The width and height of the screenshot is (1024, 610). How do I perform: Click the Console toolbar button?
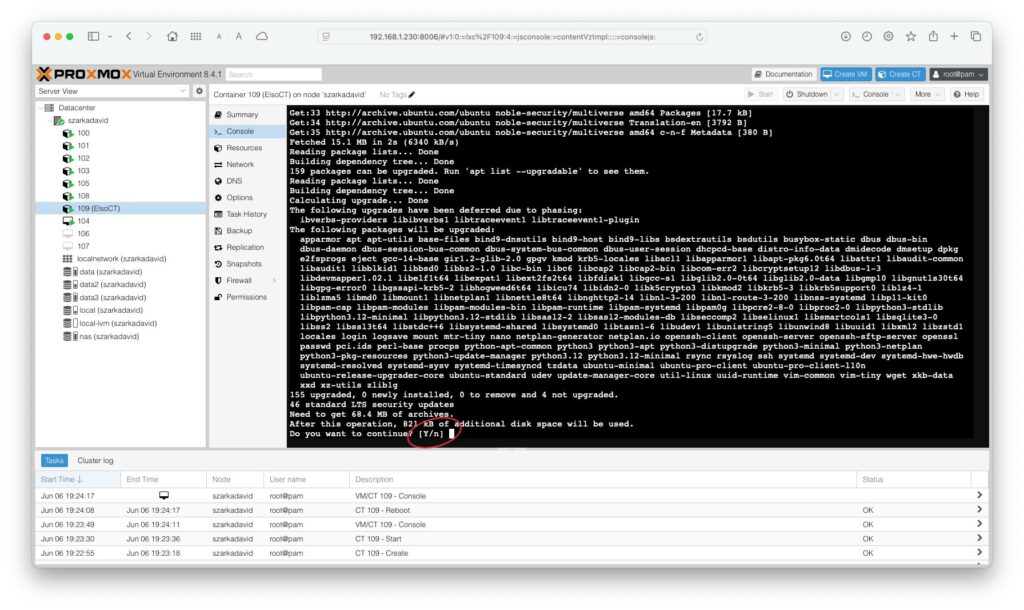869,94
